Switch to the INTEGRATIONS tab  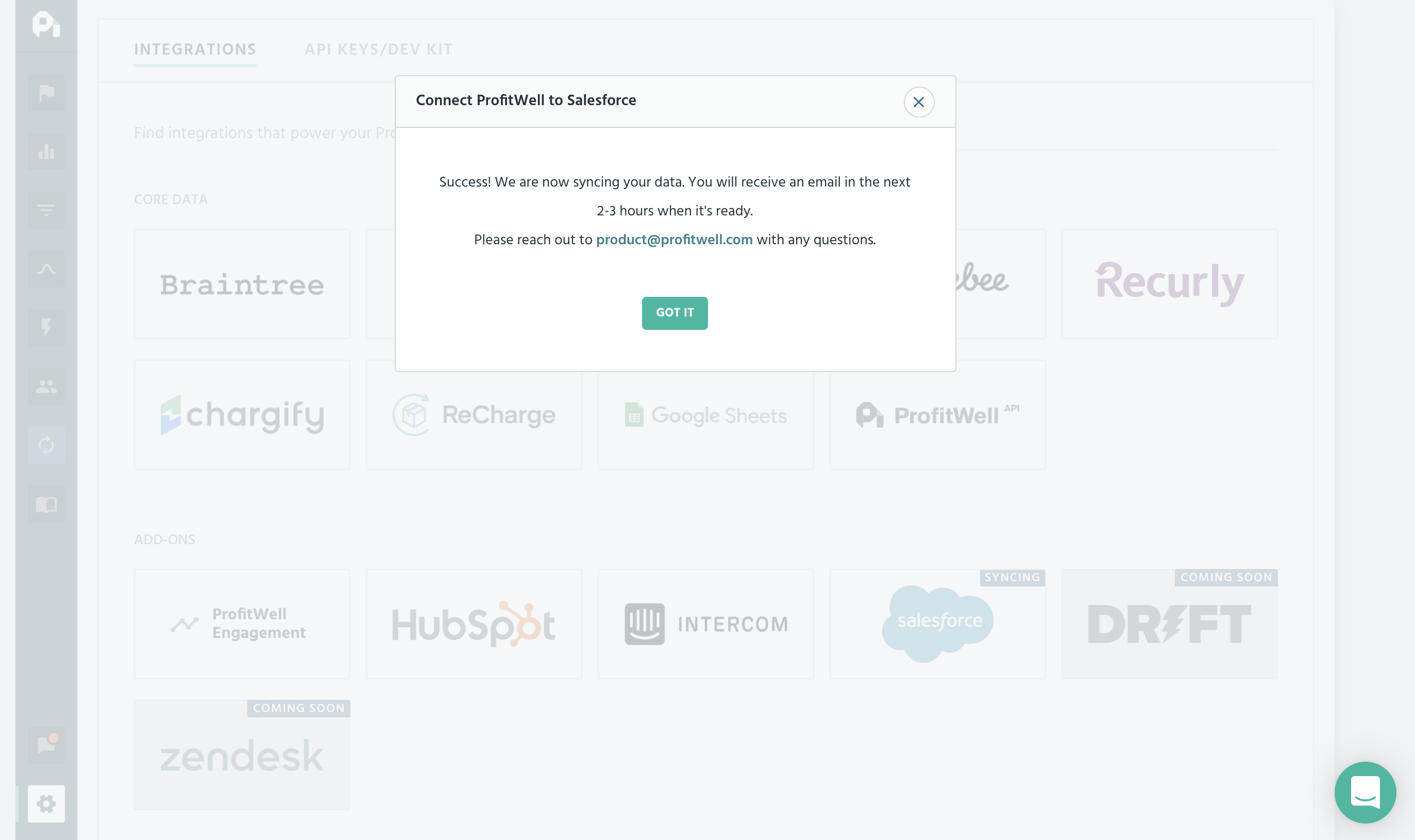195,50
